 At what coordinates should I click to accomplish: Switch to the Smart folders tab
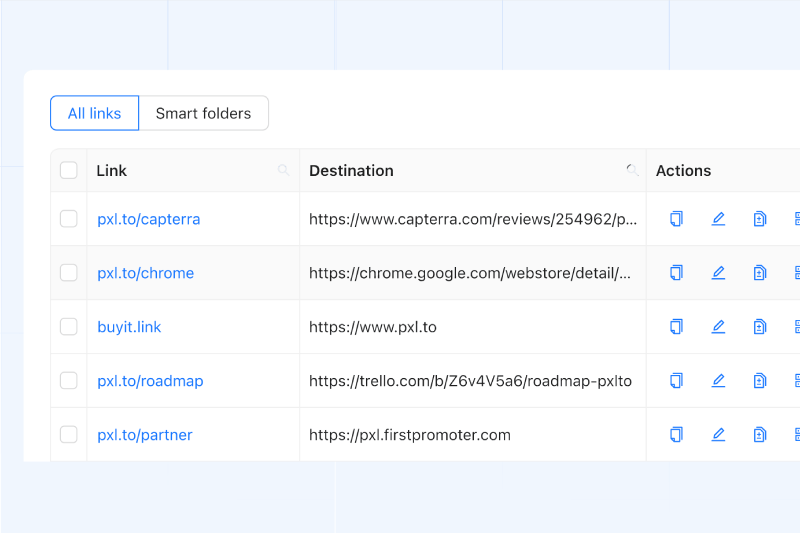click(204, 113)
